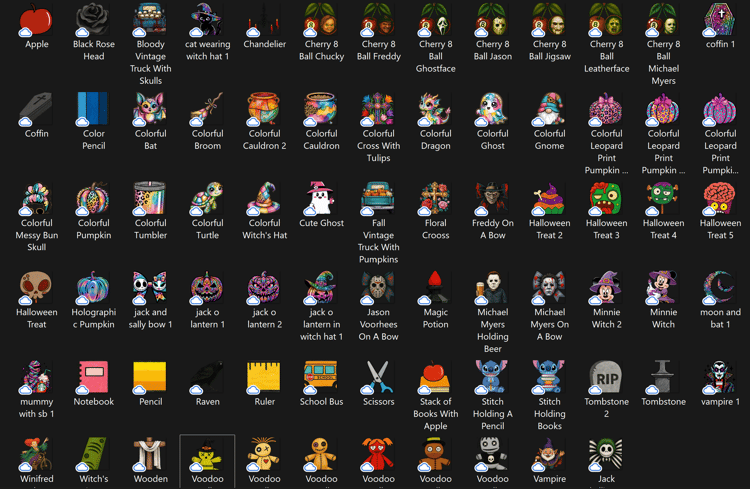
Task: Select the Chandelier file
Action: 264,20
